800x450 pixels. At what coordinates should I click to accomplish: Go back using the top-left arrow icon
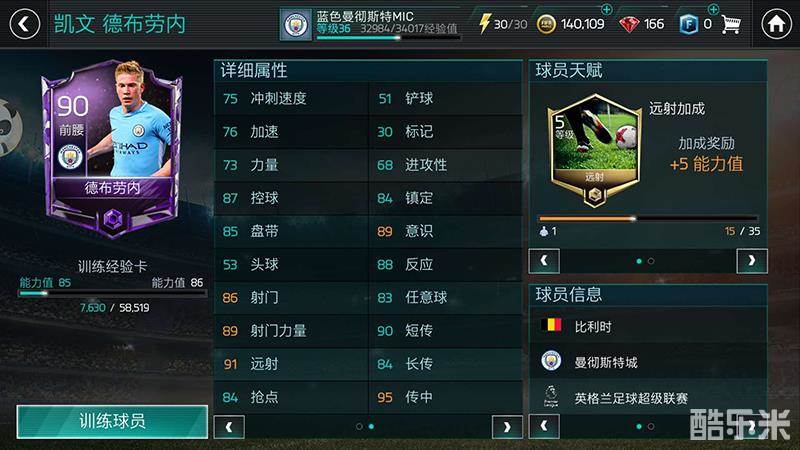(x=24, y=24)
